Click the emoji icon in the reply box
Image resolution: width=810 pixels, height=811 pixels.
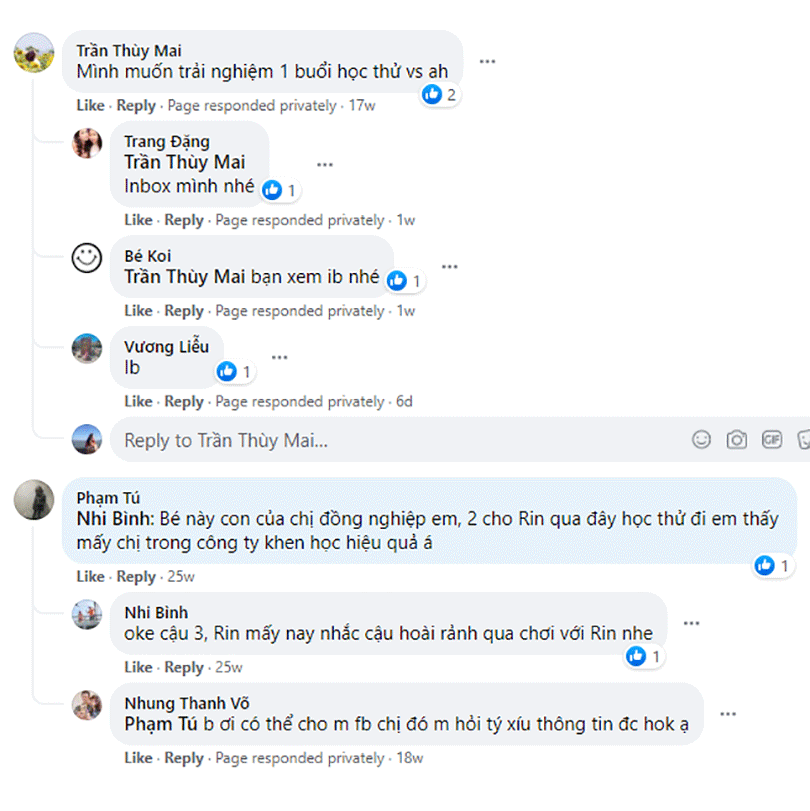click(x=702, y=439)
